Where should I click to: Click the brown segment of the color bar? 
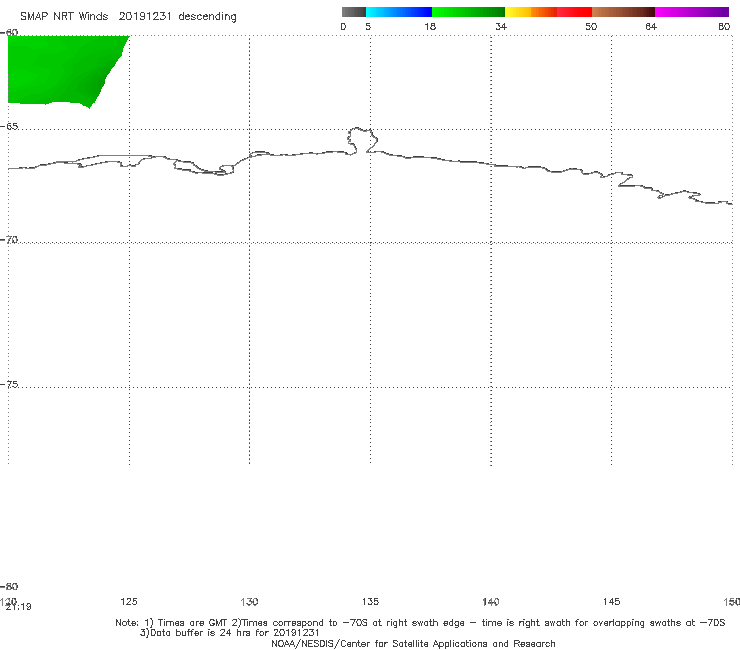tap(623, 12)
